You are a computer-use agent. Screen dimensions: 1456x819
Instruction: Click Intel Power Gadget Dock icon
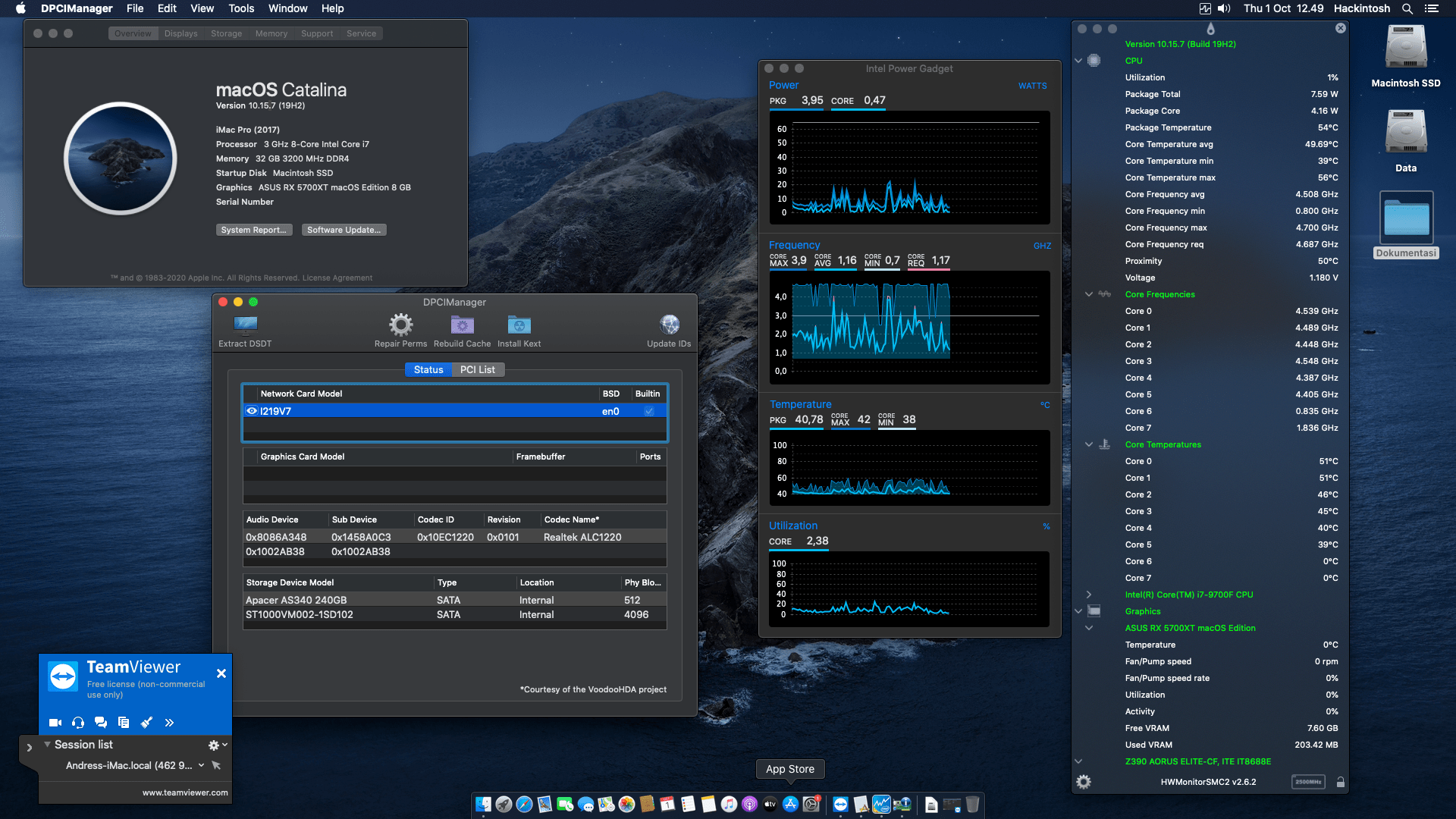pyautogui.click(x=881, y=805)
